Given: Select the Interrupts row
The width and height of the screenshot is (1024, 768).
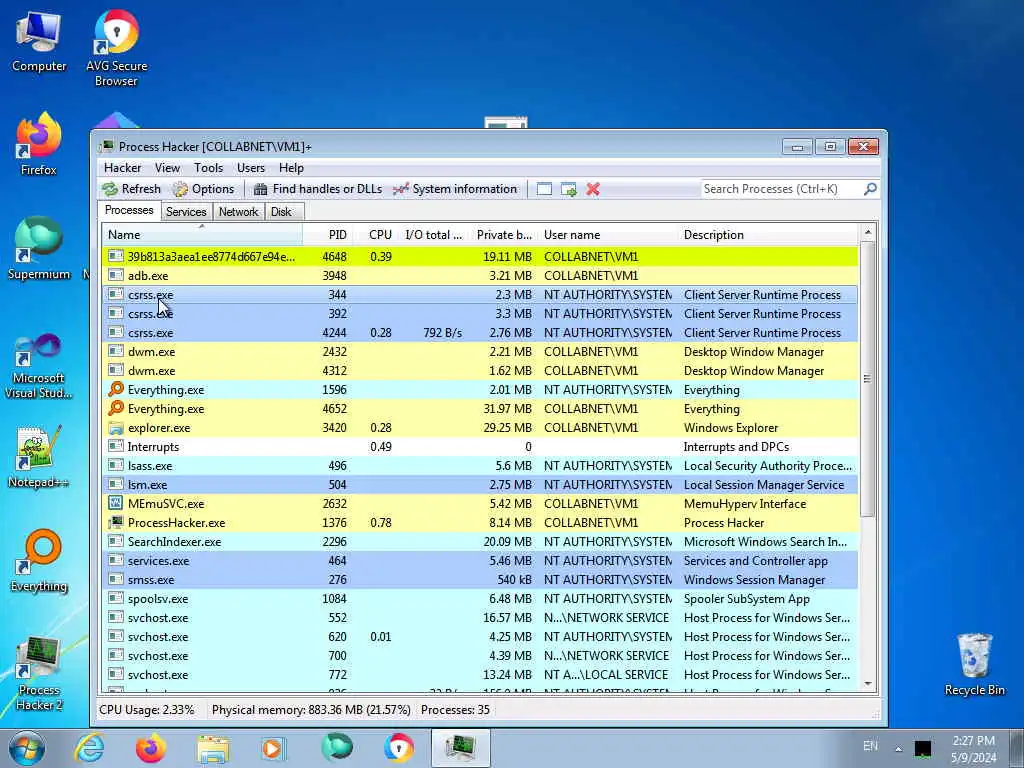Looking at the screenshot, I should pyautogui.click(x=480, y=447).
